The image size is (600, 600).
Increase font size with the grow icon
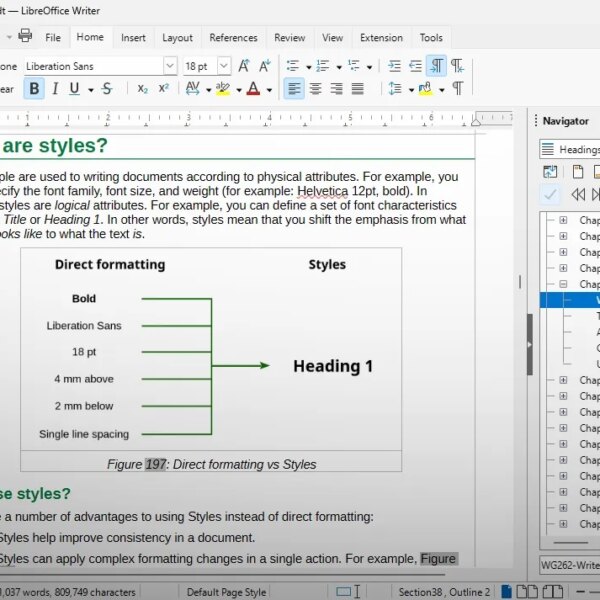[x=244, y=66]
